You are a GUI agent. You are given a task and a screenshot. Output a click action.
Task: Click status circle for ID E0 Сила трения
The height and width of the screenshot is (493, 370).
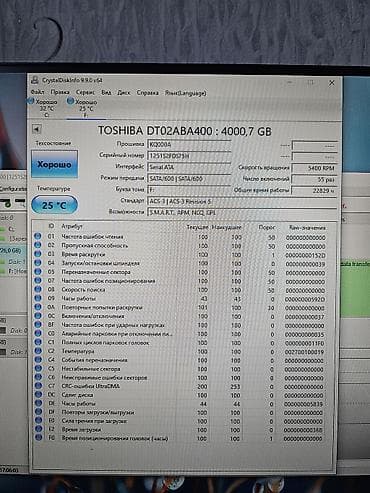(x=38, y=421)
